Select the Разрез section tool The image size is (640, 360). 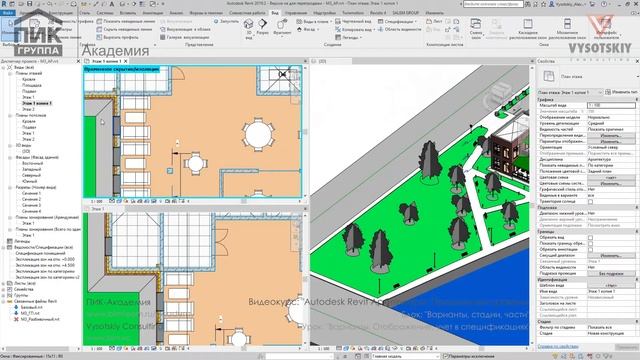coord(262,27)
